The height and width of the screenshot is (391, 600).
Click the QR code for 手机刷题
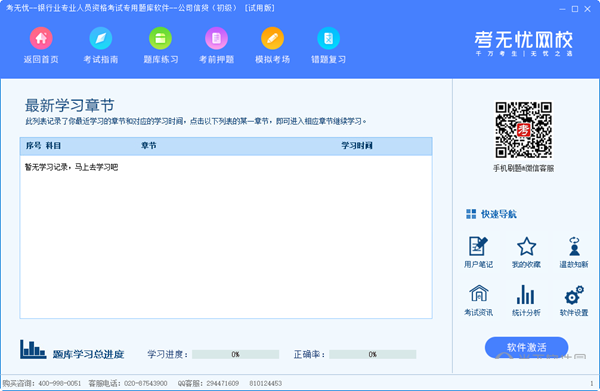click(523, 130)
